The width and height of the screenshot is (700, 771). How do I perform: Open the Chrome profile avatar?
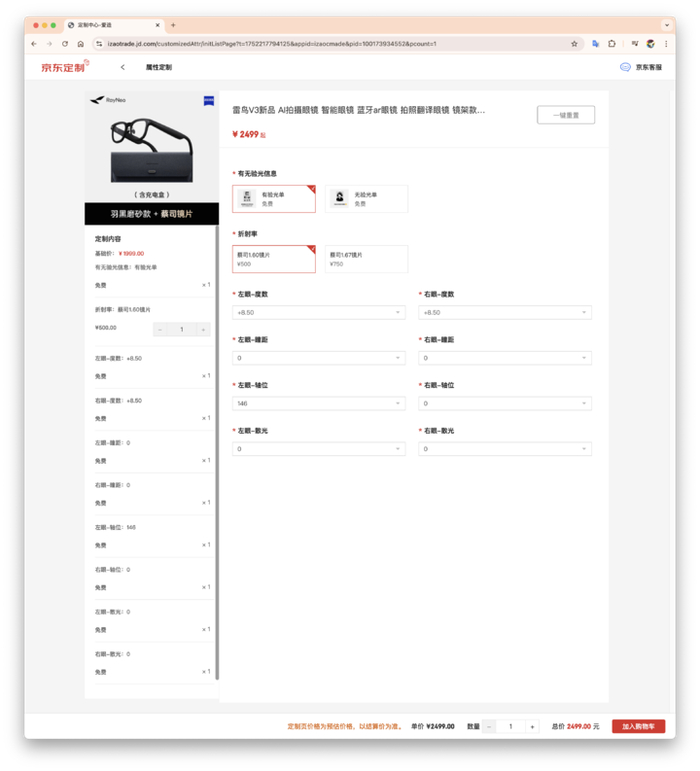click(x=650, y=44)
